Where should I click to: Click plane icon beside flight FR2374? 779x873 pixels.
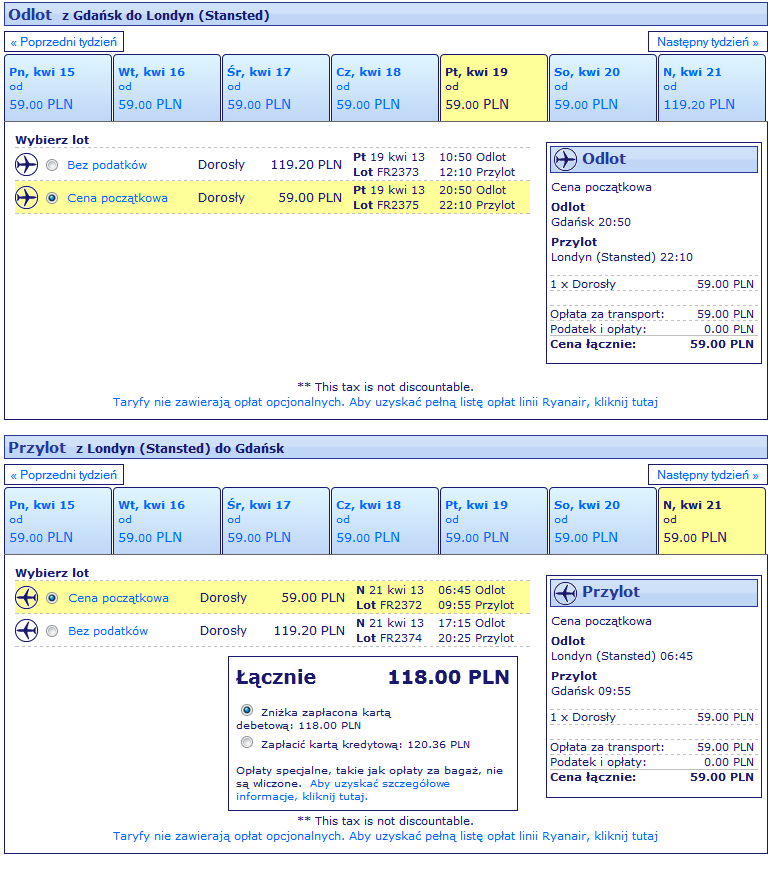click(x=26, y=631)
